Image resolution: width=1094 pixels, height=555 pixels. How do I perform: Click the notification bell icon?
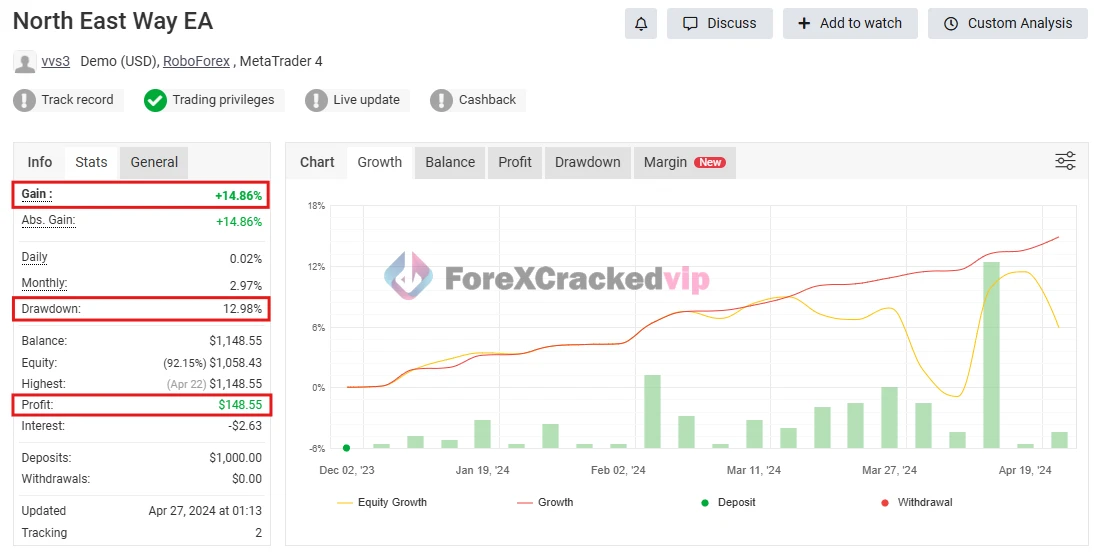[x=641, y=23]
